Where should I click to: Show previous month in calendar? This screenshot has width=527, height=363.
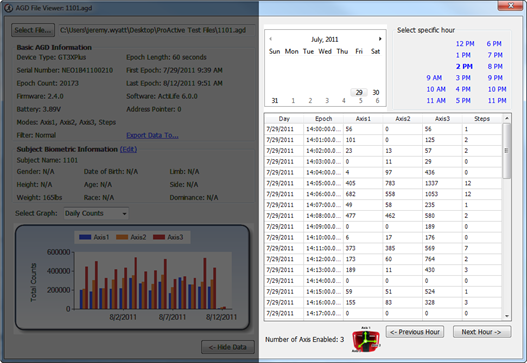pos(271,39)
